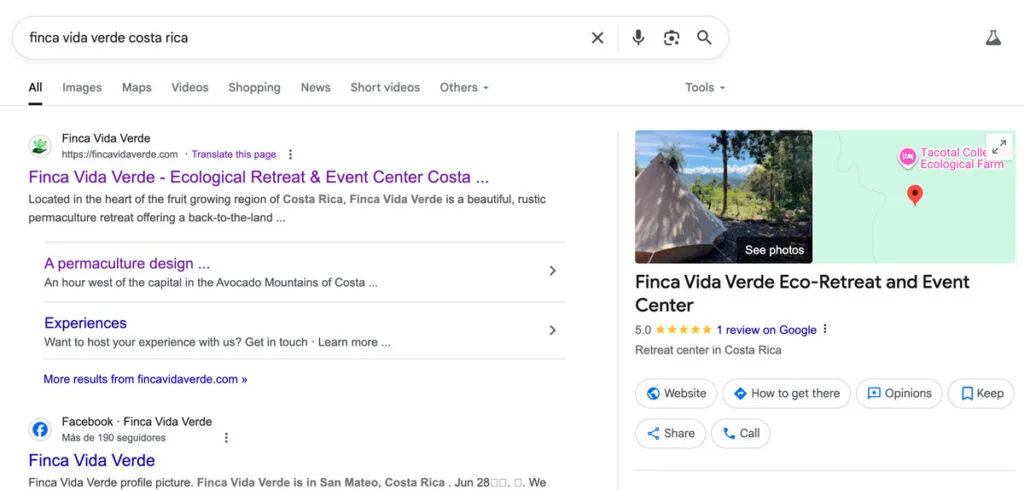Viewport: 1024px width, 490px height.
Task: Click the Retreat center in Costa Rica text
Action: click(708, 350)
